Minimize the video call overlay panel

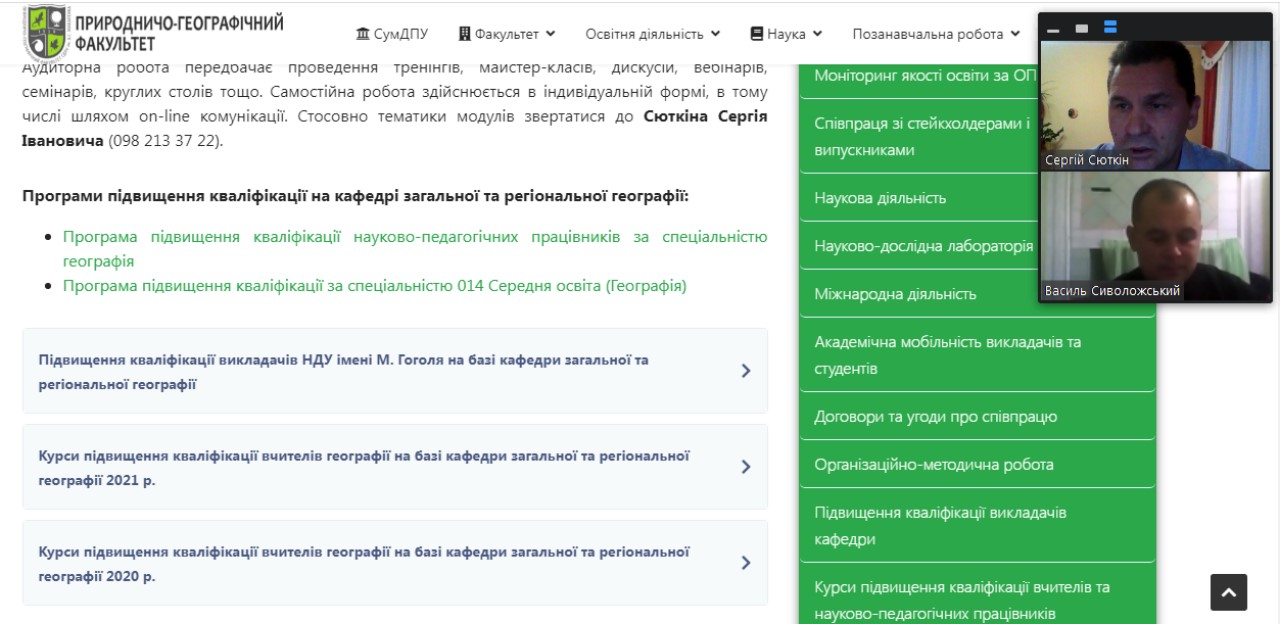pyautogui.click(x=1053, y=29)
